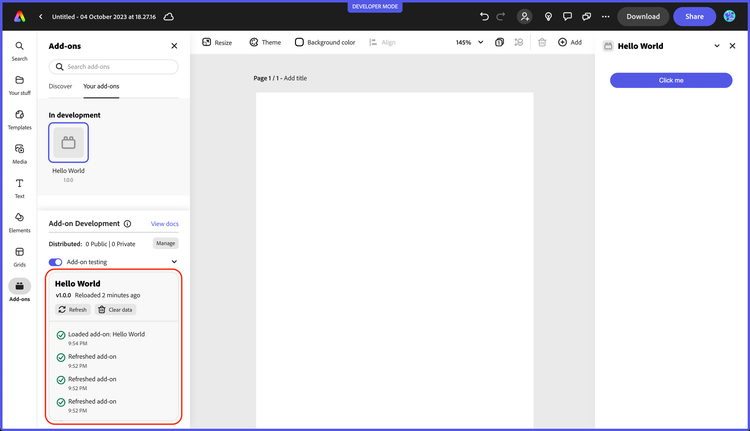Click the Add title page label

click(x=295, y=78)
